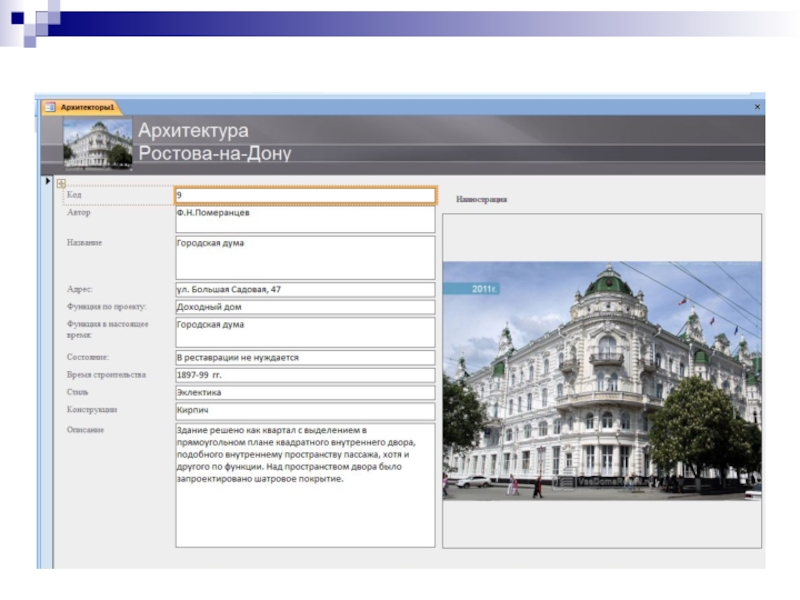Click the Состояние field value
The height and width of the screenshot is (600, 800).
305,357
